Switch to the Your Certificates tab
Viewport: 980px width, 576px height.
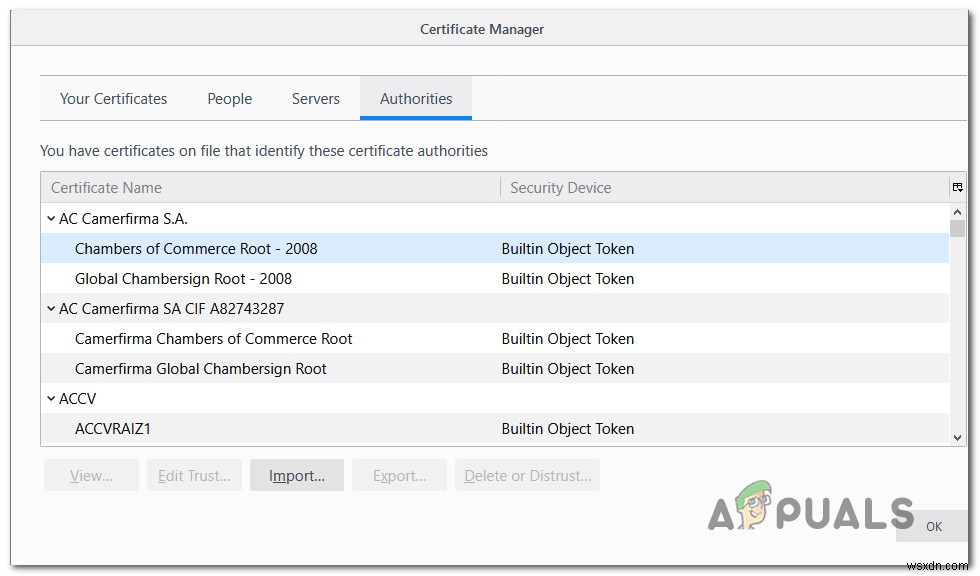113,98
